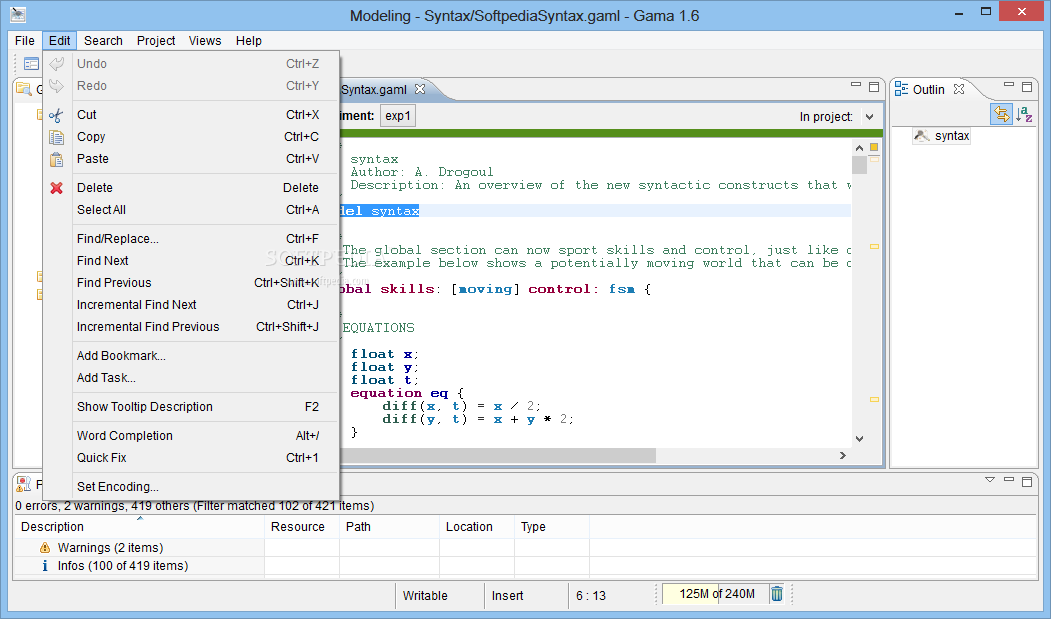
Task: Click the Paste clipboard icon
Action: 56,160
